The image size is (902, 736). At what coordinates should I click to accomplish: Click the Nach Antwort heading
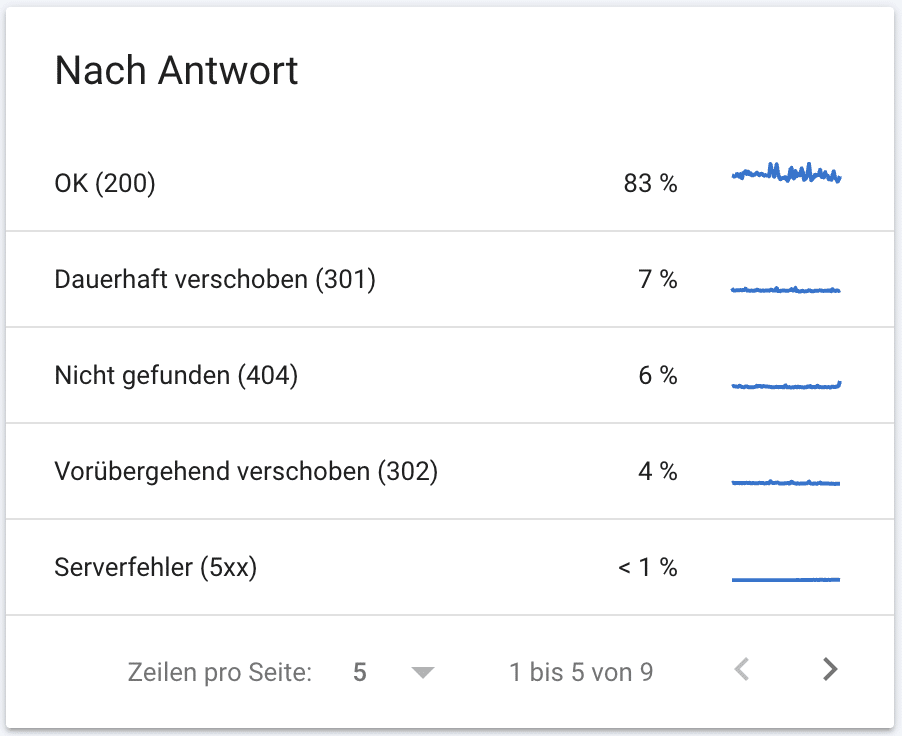(177, 70)
